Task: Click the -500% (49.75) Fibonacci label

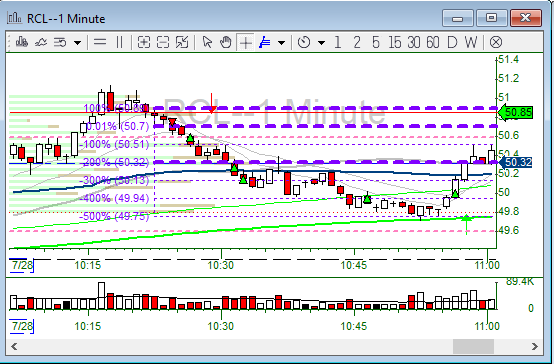Action: 114,216
